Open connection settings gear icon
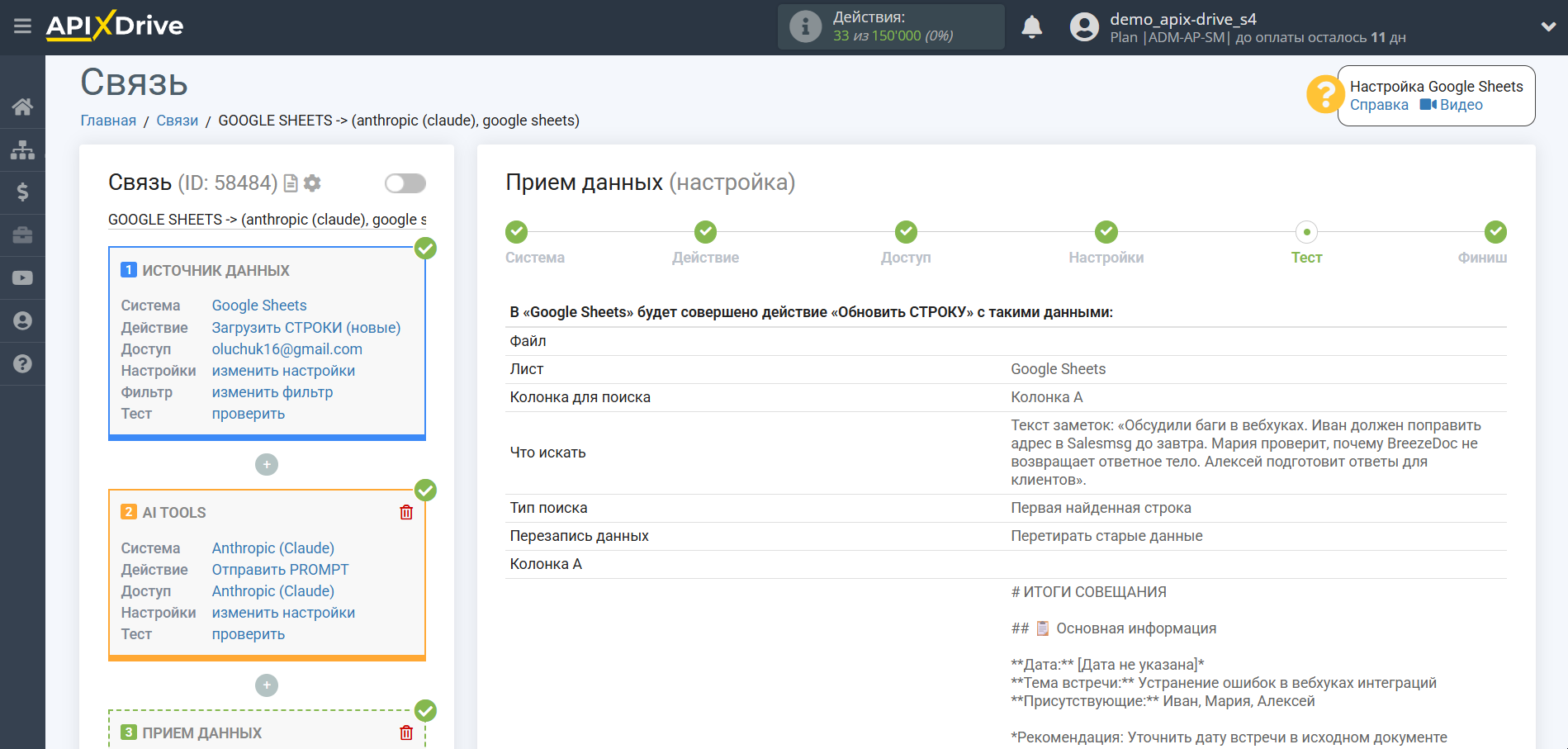This screenshot has height=749, width=1568. tap(312, 183)
